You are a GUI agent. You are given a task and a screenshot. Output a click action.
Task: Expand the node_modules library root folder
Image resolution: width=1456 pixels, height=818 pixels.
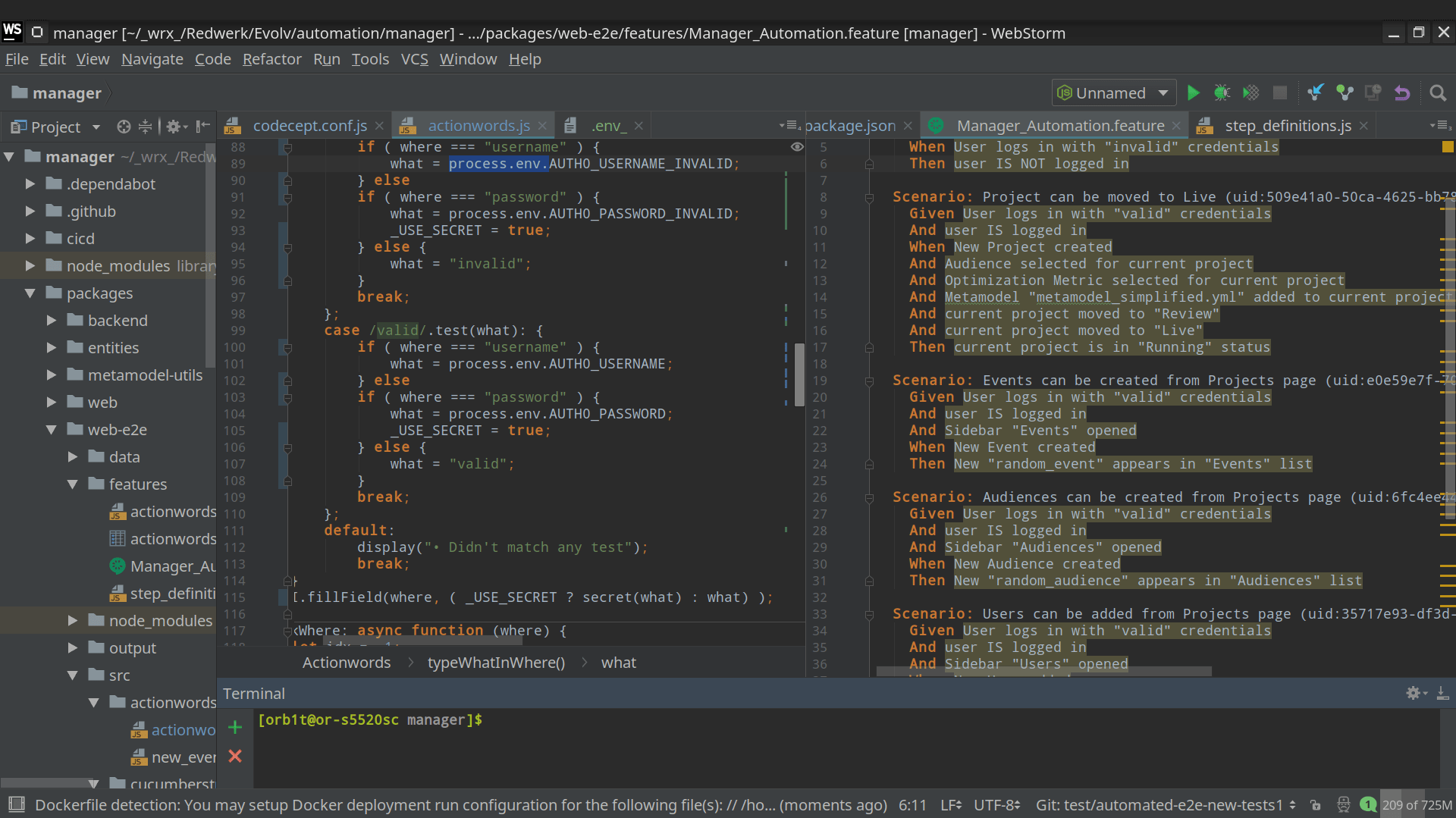pos(30,265)
